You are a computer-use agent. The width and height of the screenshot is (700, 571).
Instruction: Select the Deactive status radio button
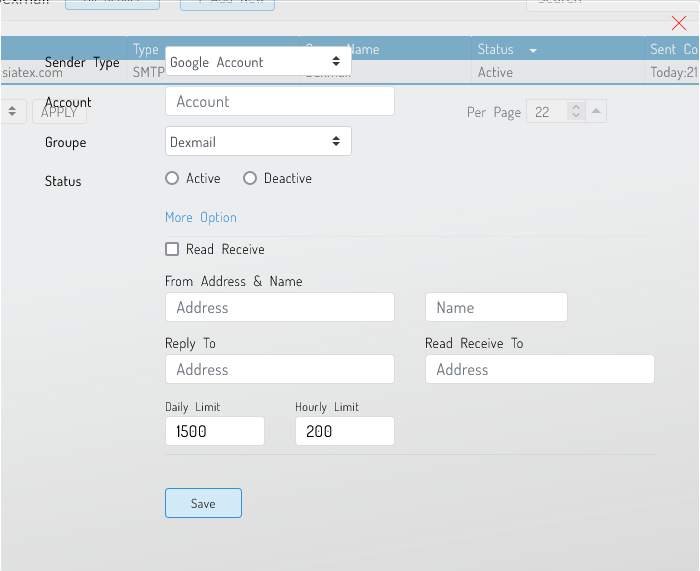[250, 178]
